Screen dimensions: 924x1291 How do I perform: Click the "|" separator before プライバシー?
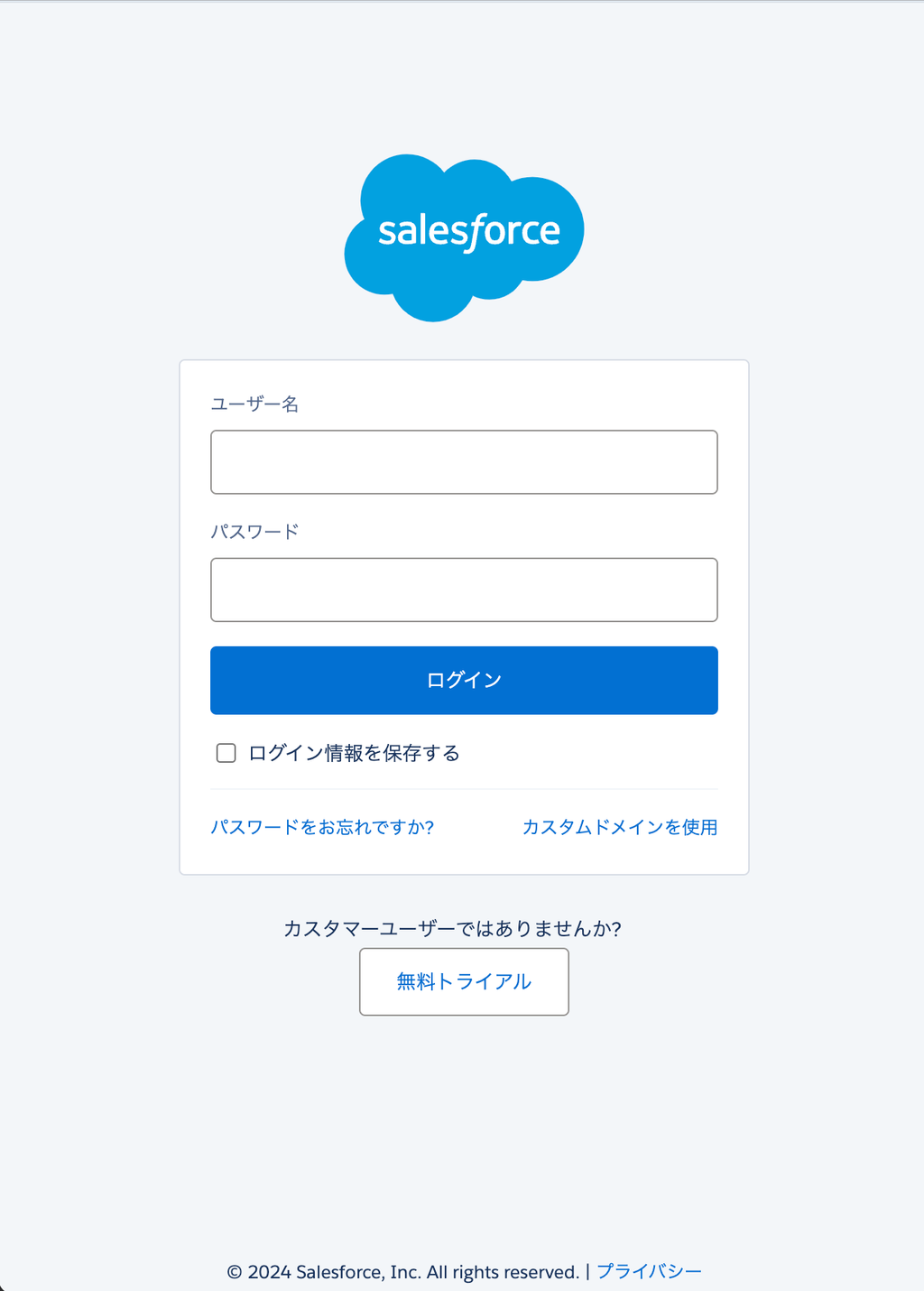pyautogui.click(x=587, y=1271)
